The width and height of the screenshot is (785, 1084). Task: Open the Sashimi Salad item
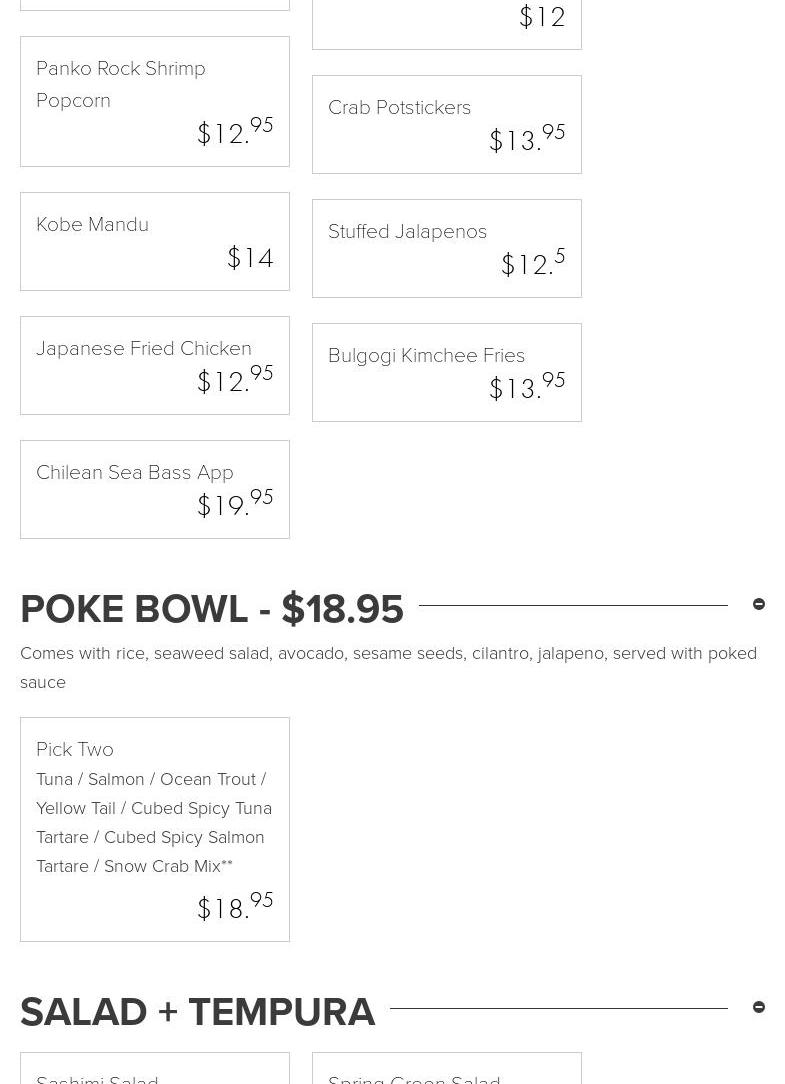coord(97,1078)
